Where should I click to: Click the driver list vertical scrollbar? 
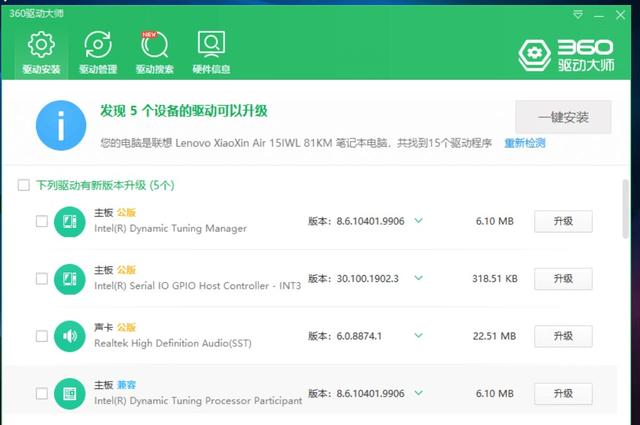click(x=625, y=209)
